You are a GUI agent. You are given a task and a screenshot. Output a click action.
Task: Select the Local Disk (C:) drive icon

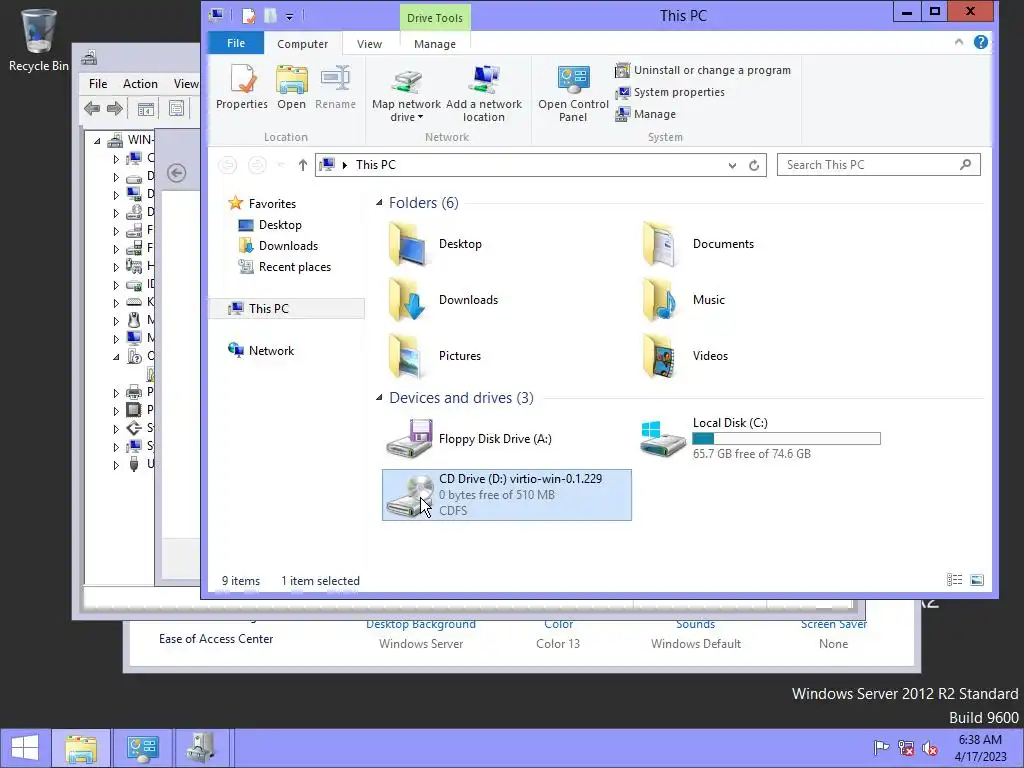click(662, 439)
